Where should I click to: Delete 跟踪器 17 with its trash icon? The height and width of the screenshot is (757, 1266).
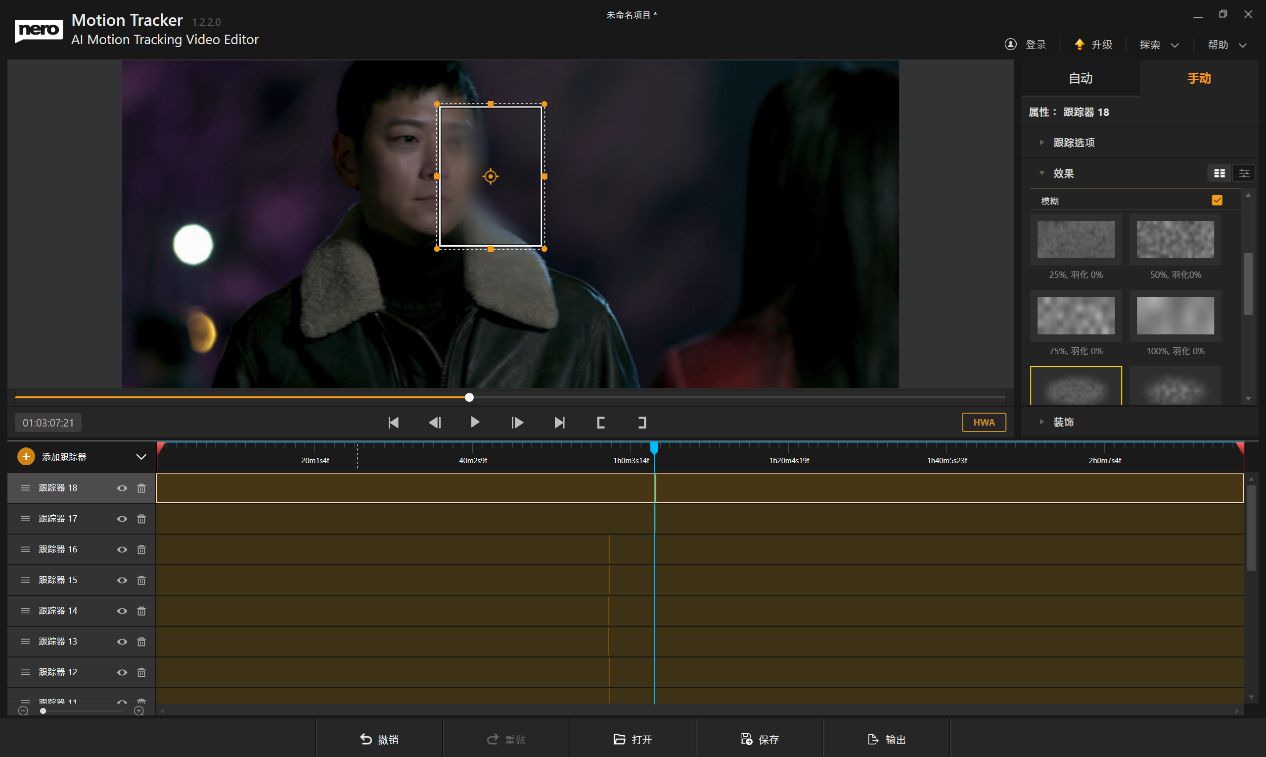[x=141, y=519]
